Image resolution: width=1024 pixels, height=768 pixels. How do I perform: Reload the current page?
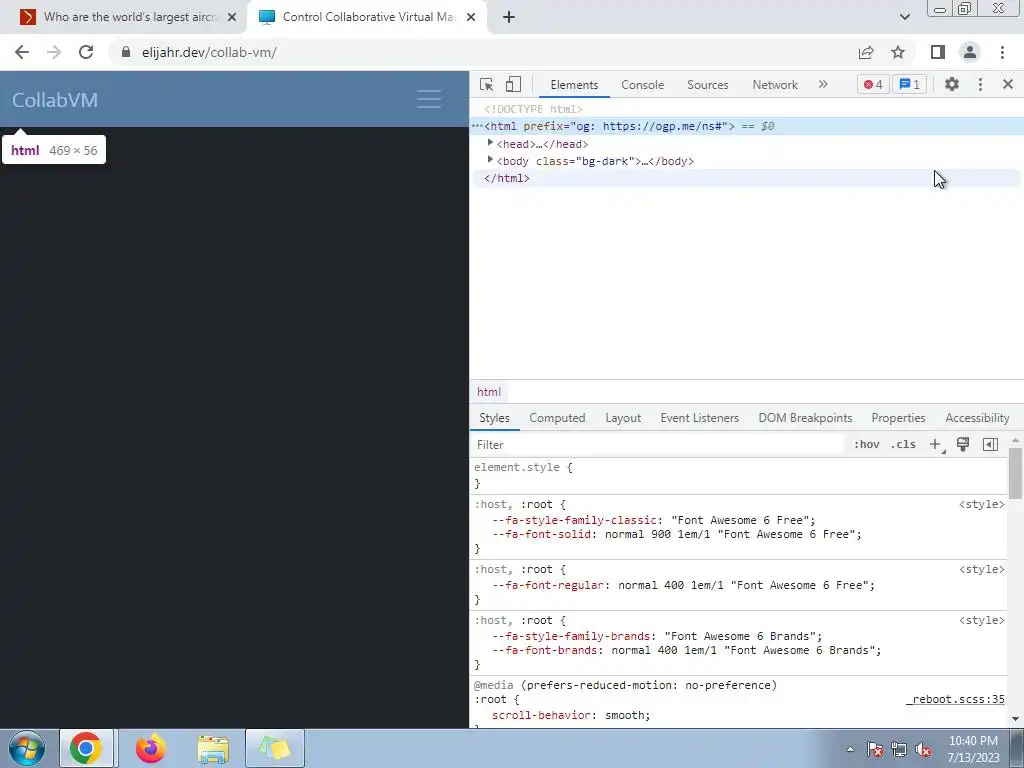pos(86,52)
